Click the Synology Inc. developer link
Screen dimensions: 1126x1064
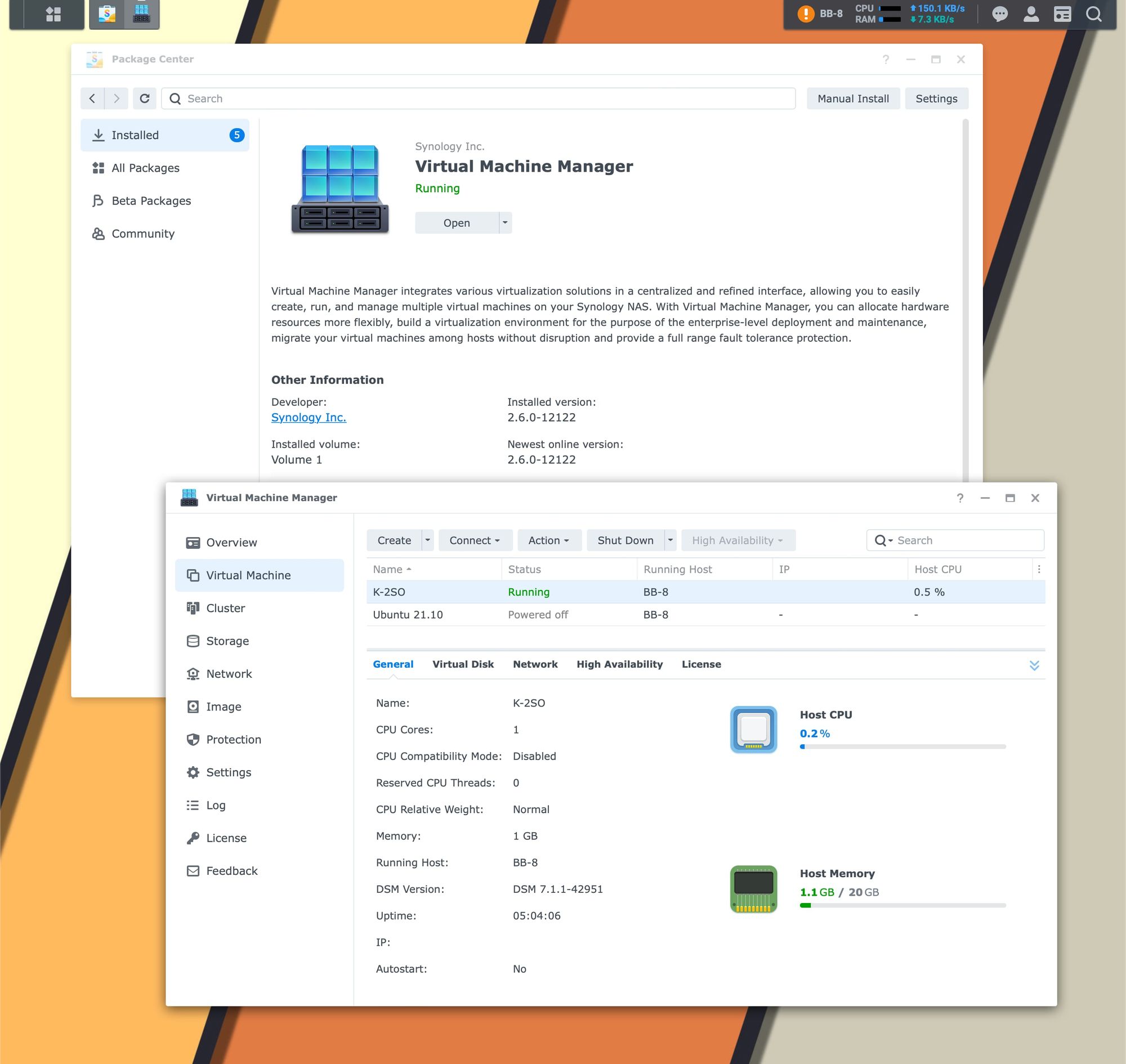[x=309, y=417]
